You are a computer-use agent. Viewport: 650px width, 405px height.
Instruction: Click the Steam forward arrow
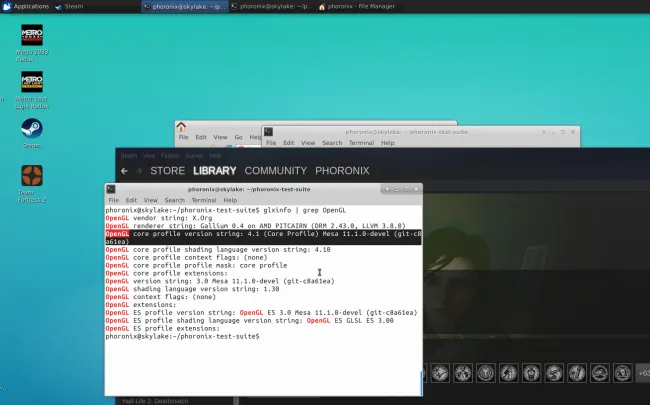pos(139,171)
